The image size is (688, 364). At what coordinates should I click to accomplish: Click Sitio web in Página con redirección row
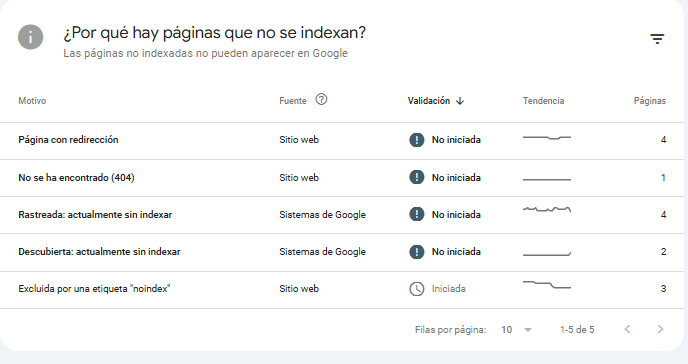tap(299, 140)
